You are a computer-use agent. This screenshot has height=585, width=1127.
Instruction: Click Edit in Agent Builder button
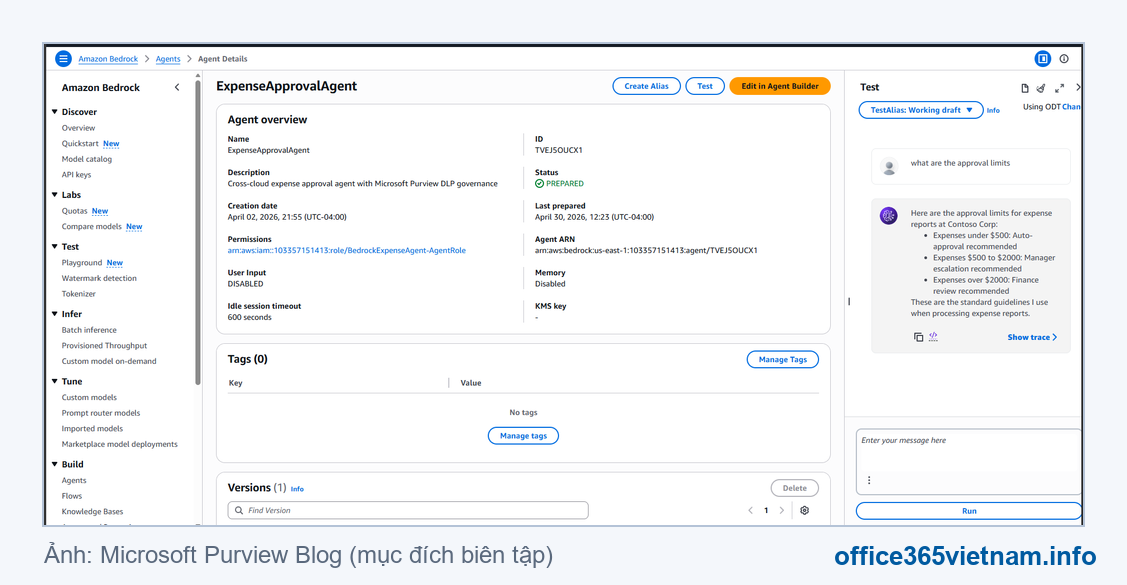tap(780, 86)
